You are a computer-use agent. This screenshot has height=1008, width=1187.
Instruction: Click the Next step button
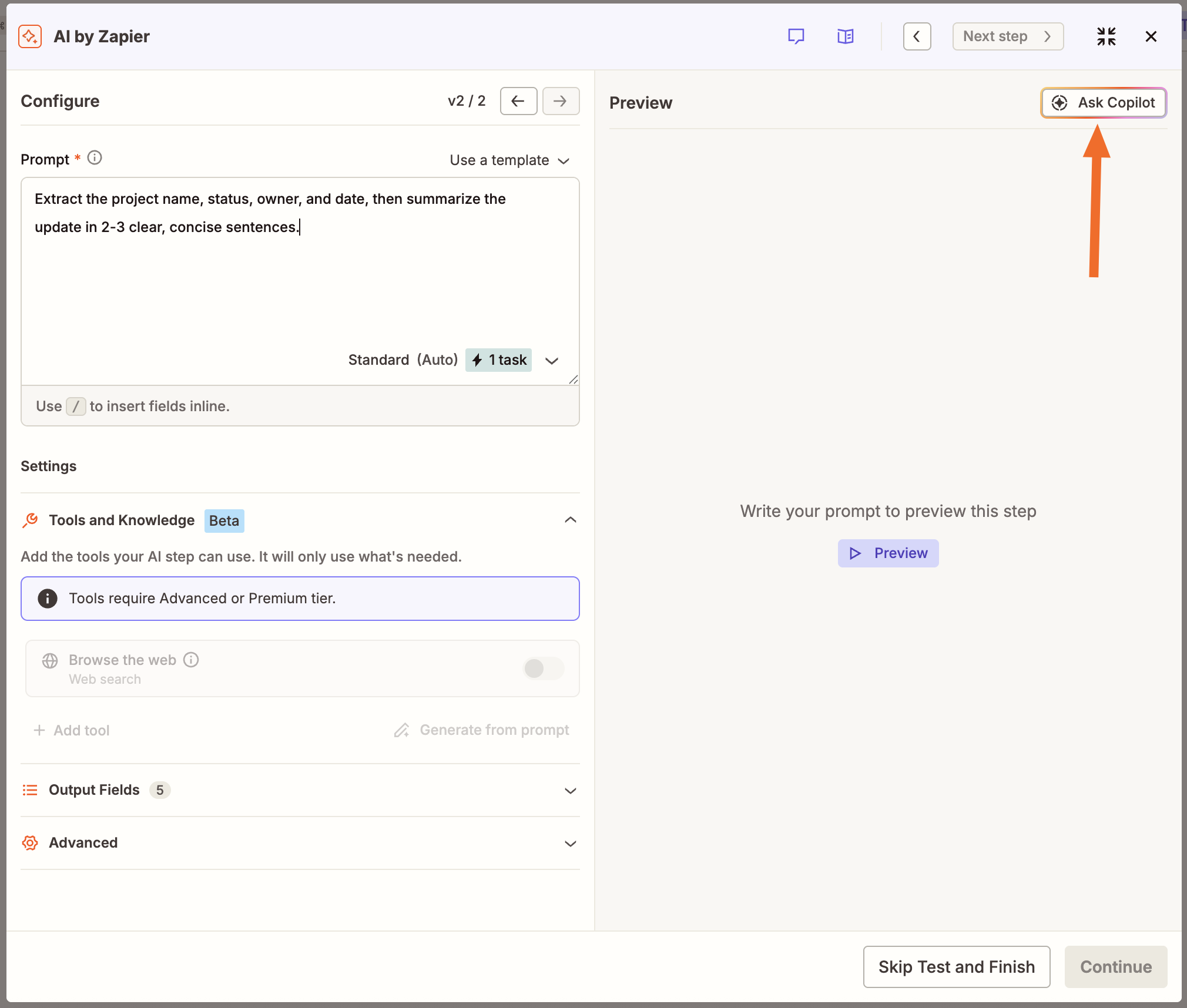point(1008,36)
